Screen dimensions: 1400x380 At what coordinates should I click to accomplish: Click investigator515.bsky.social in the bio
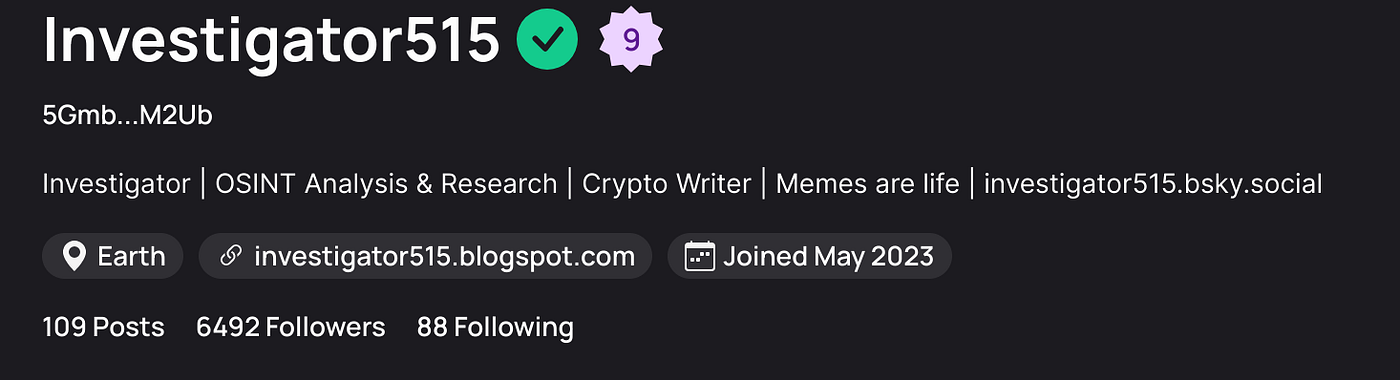(1153, 185)
